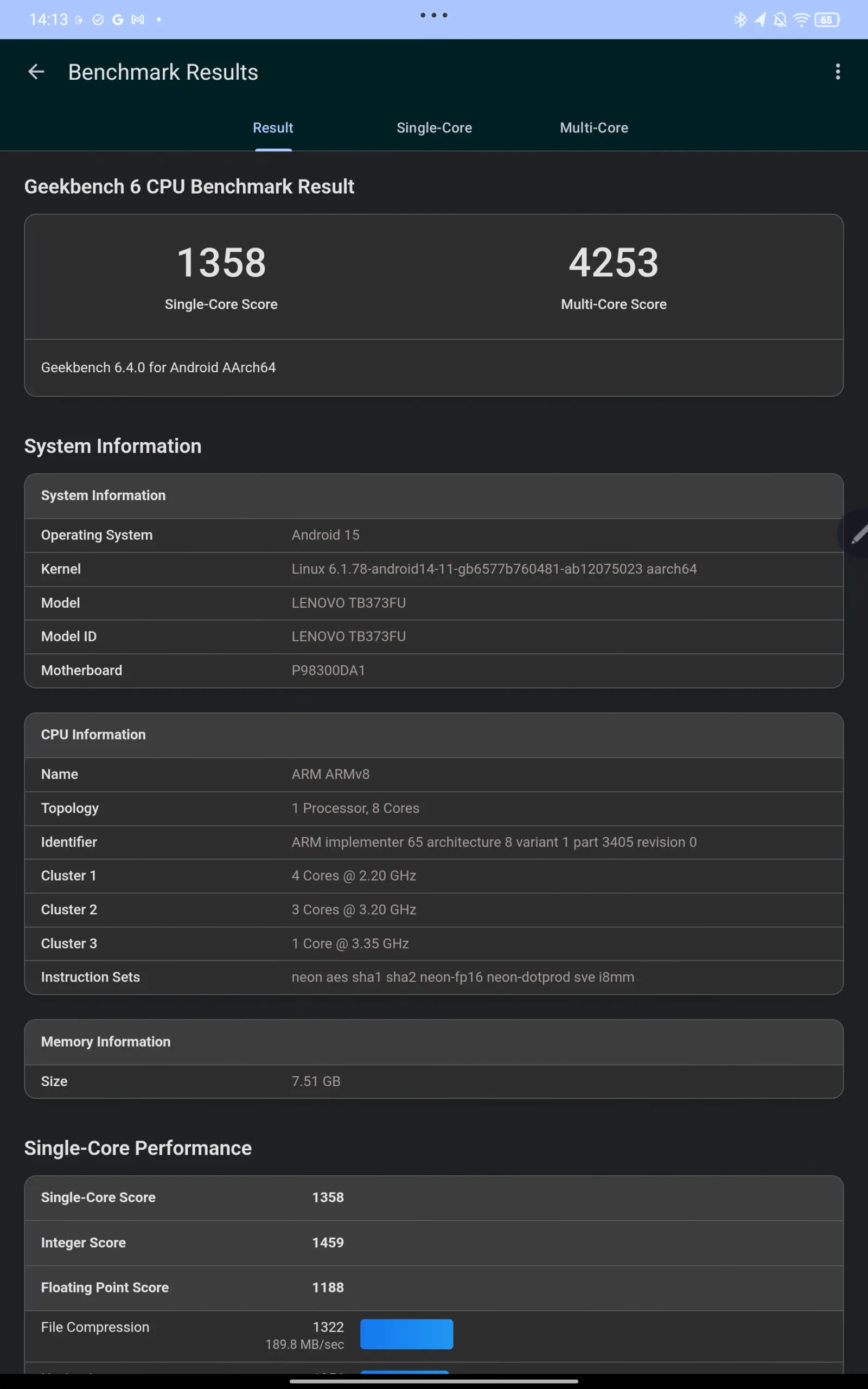Tap the 14:13 clock in status bar
Screen dimensions: 868x1389
pos(48,20)
